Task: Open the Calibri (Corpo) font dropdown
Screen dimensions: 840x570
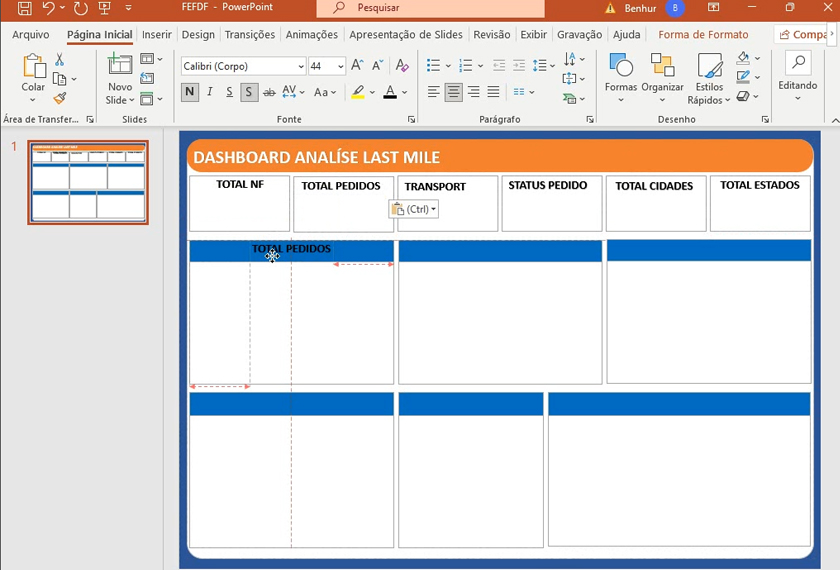Action: pyautogui.click(x=301, y=67)
